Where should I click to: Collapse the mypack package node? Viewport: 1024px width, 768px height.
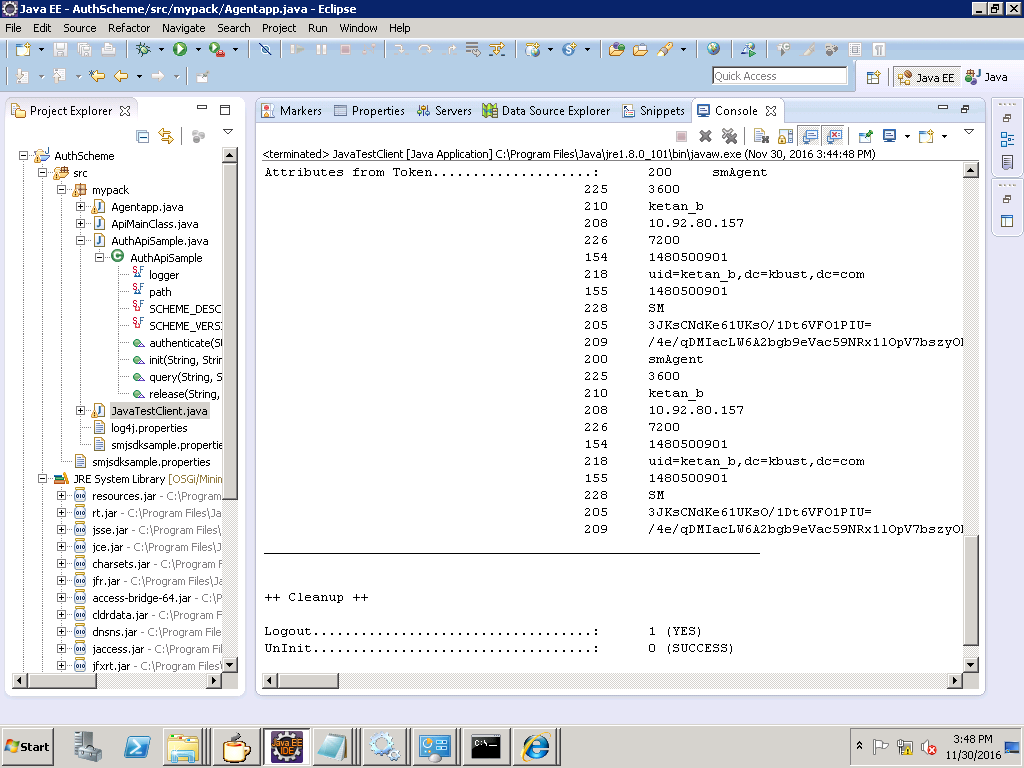62,190
